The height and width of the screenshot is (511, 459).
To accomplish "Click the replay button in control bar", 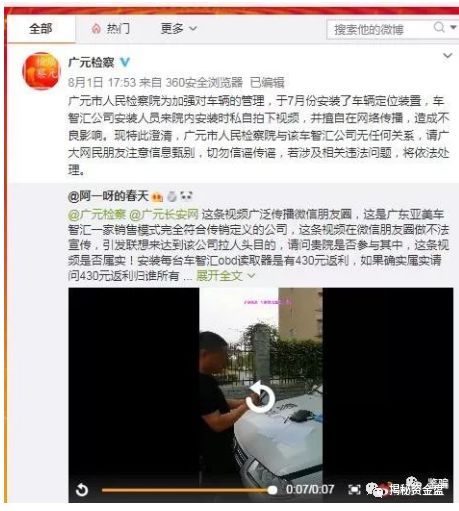I will [82, 490].
